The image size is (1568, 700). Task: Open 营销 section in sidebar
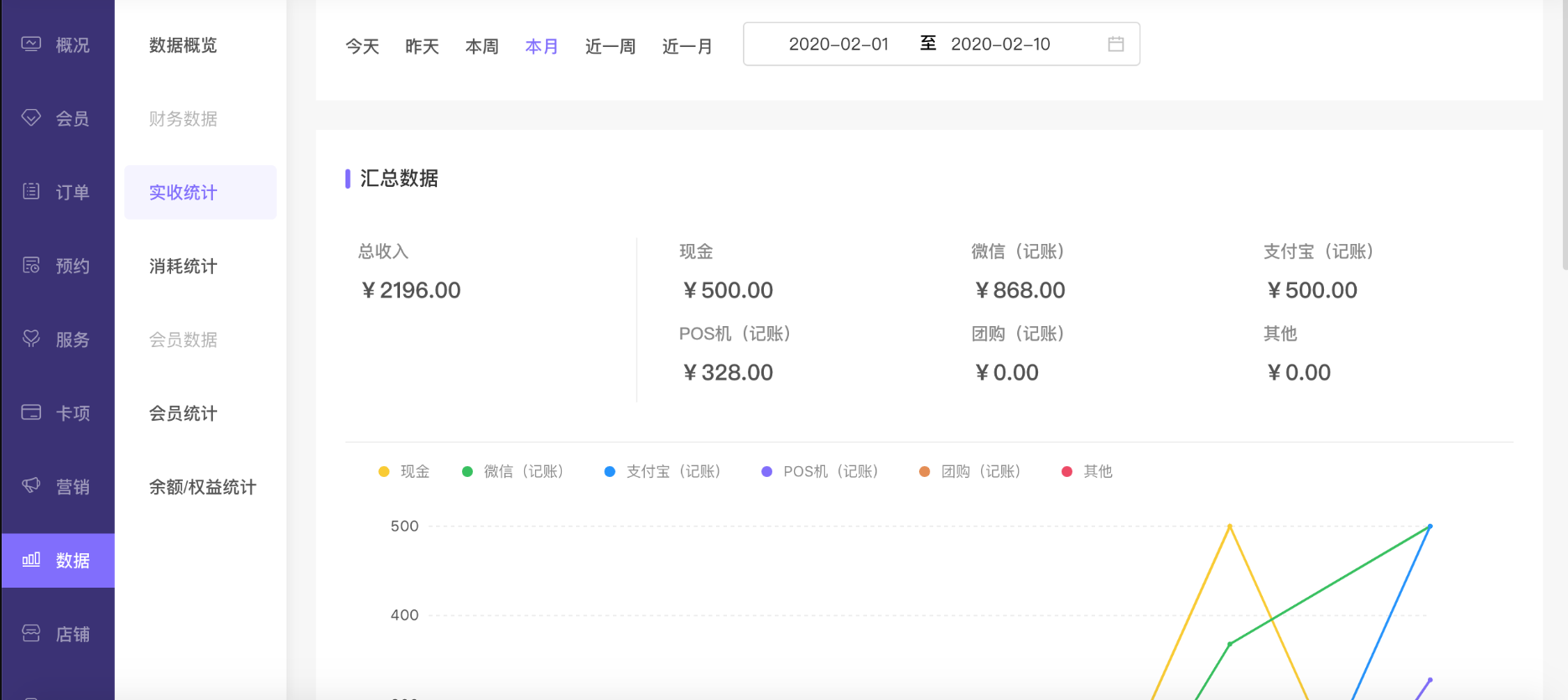(x=58, y=487)
